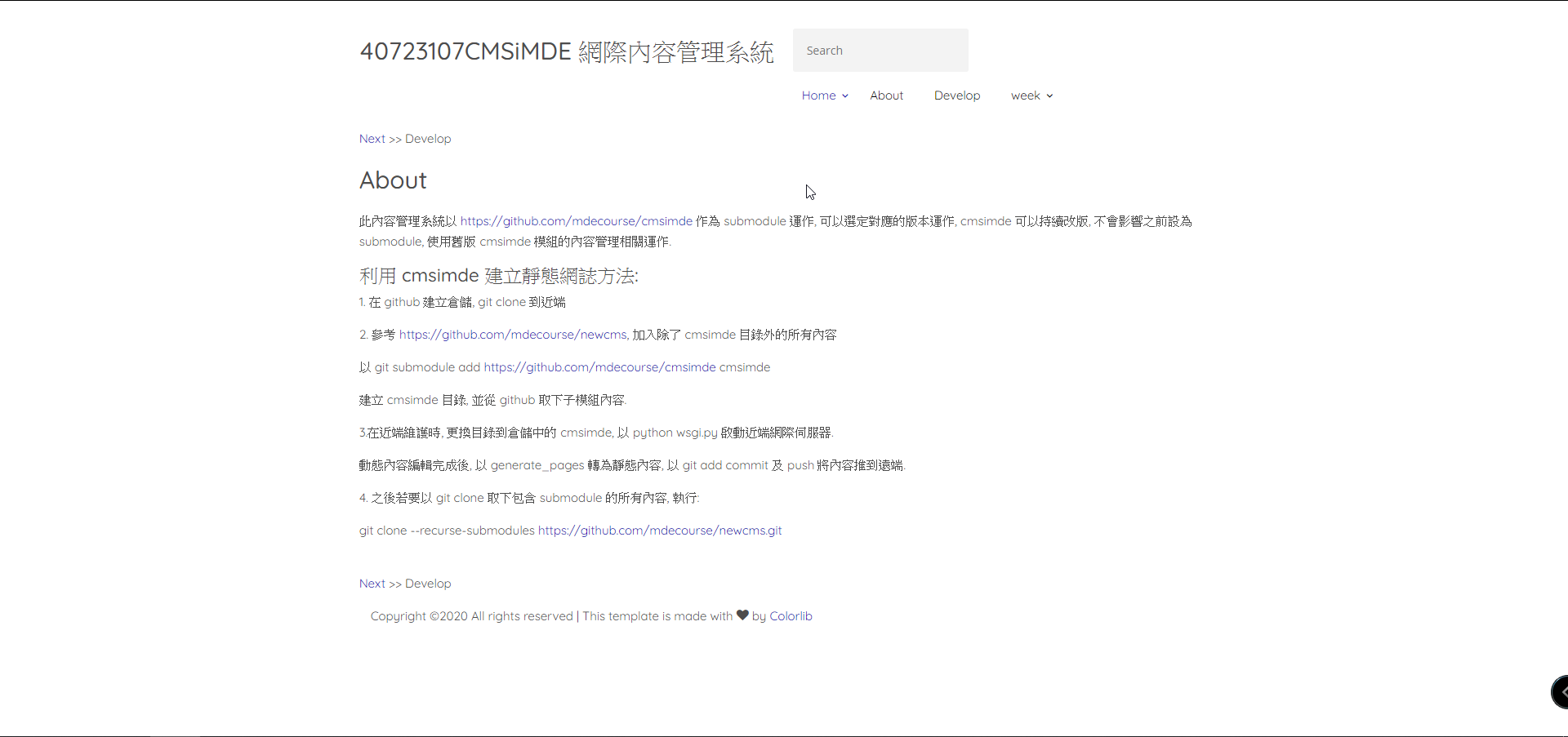1568x737 pixels.
Task: Open the newcms.git clone URL link
Action: (x=659, y=531)
